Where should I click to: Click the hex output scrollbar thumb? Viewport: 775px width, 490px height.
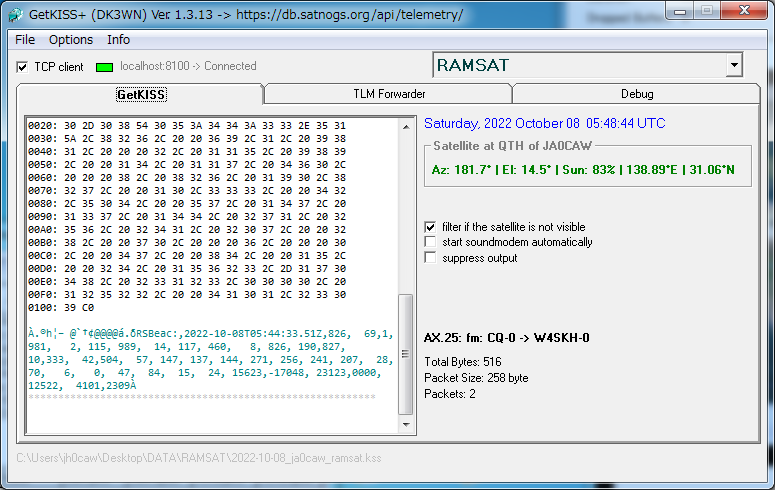[405, 354]
